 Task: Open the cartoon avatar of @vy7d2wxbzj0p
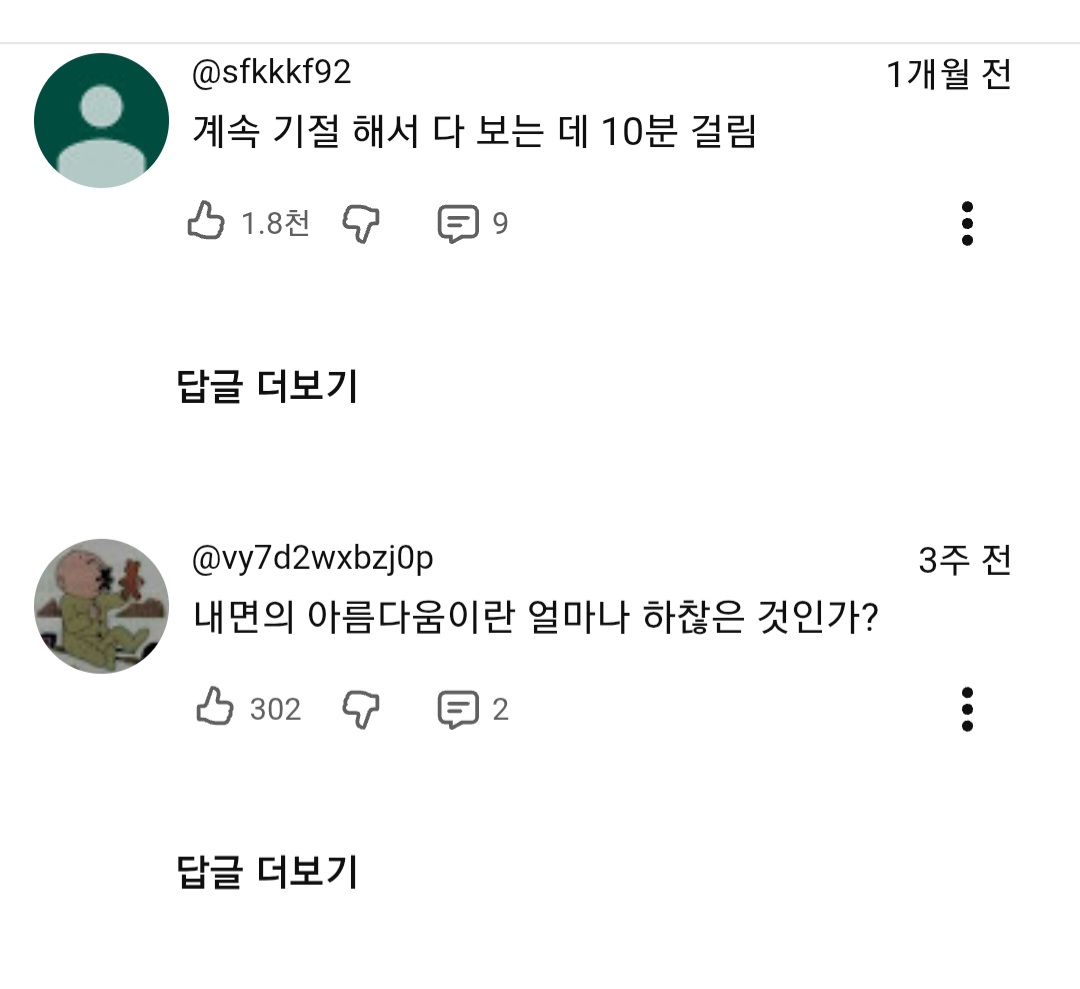[101, 606]
